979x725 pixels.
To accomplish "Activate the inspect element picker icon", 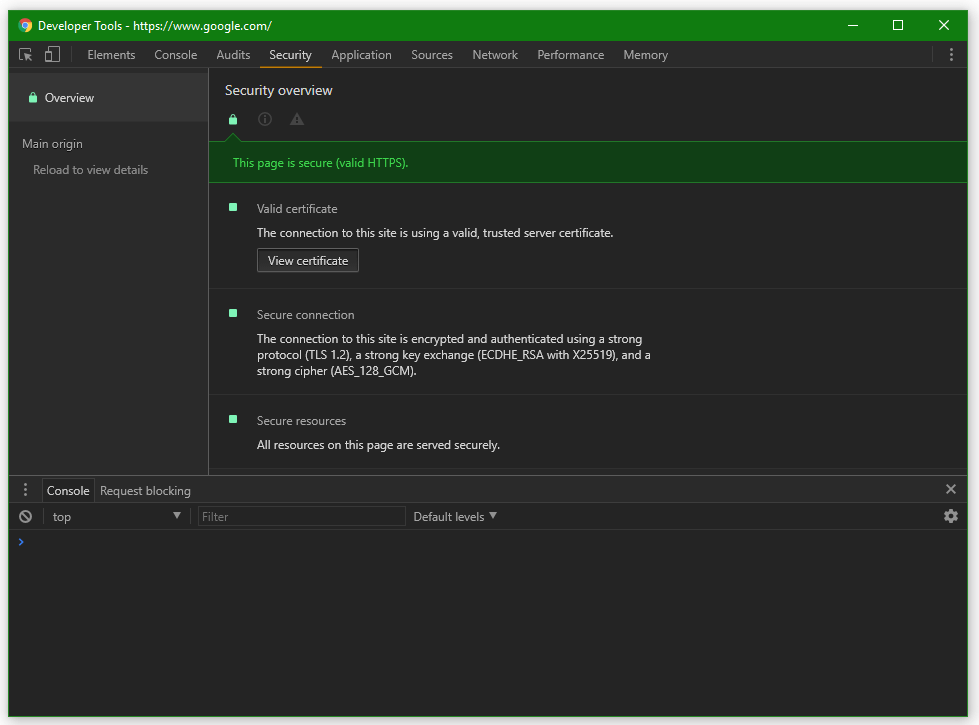I will pos(26,55).
